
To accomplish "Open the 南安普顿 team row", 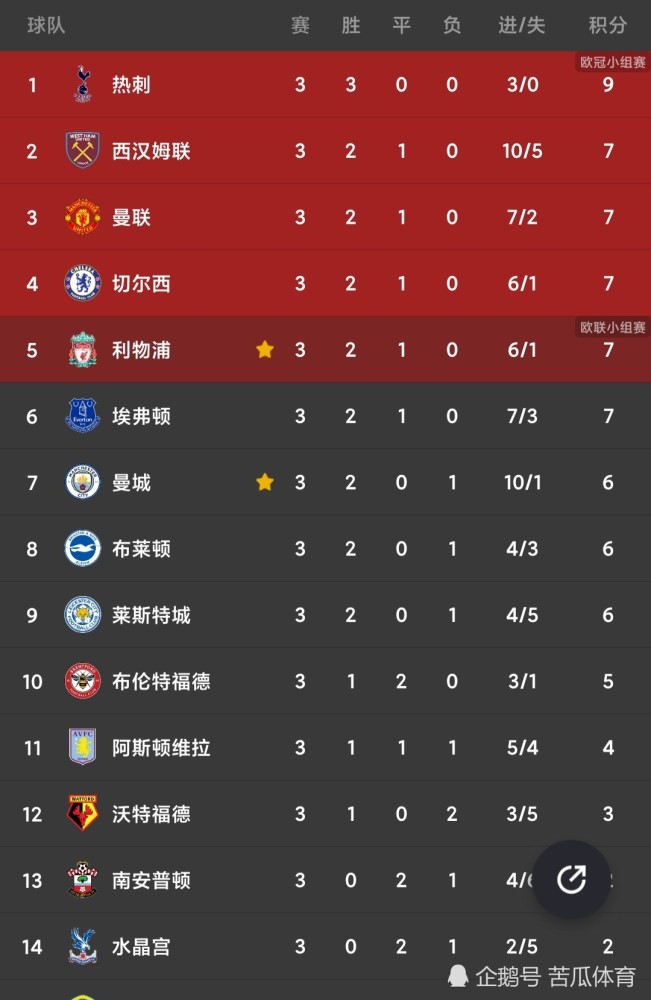I will [x=325, y=880].
